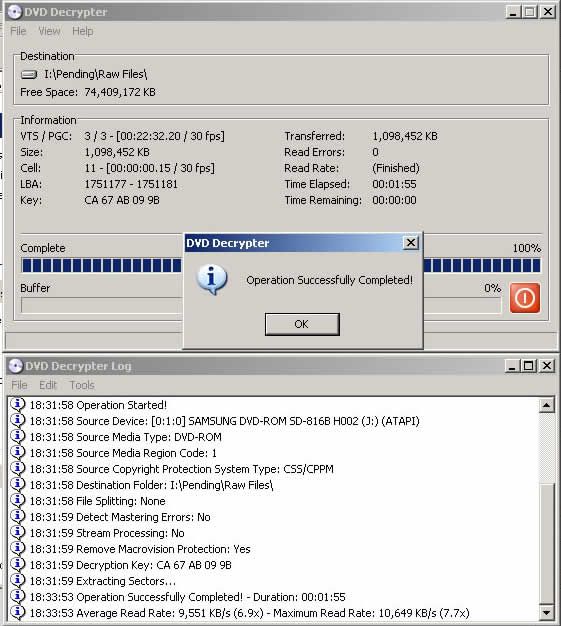Viewport: 561px width, 626px height.
Task: Click OK in the completion dialog
Action: click(x=302, y=324)
